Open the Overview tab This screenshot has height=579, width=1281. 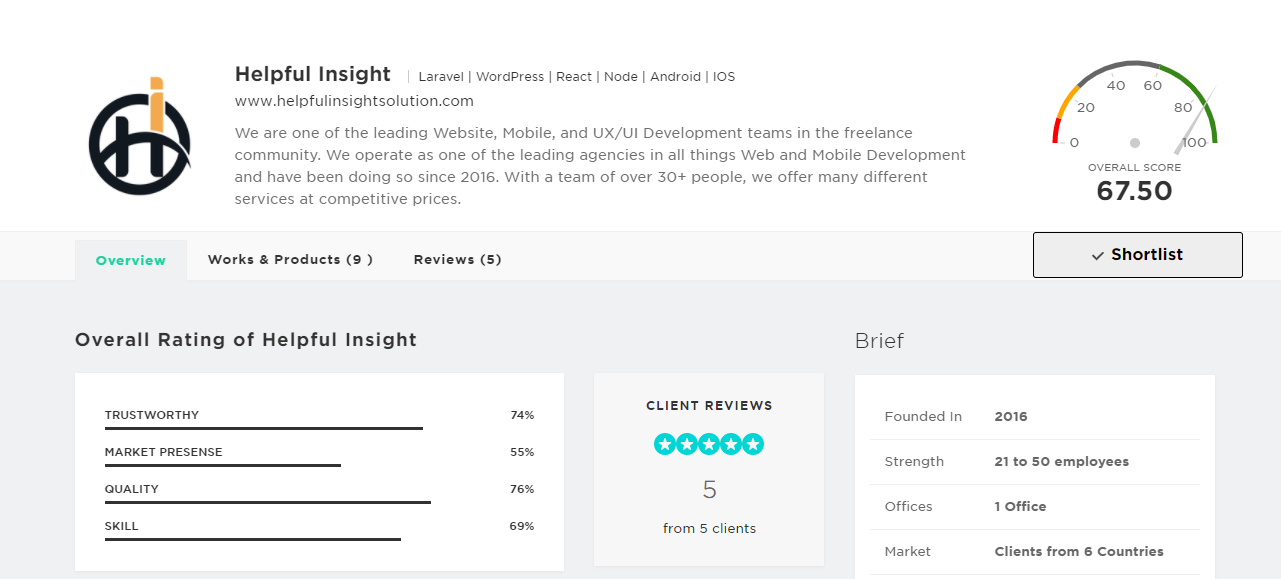tap(131, 260)
